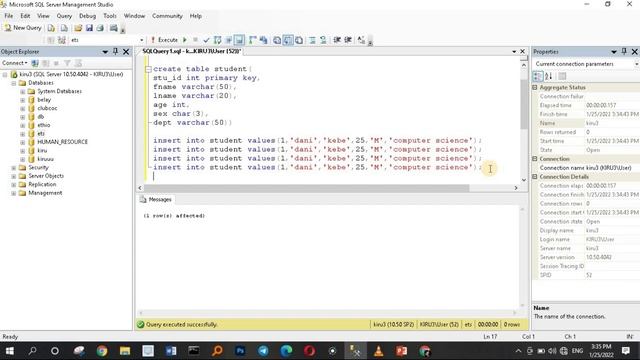Image resolution: width=640 pixels, height=360 pixels.
Task: Collapse the create table code block
Action: pyautogui.click(x=149, y=69)
